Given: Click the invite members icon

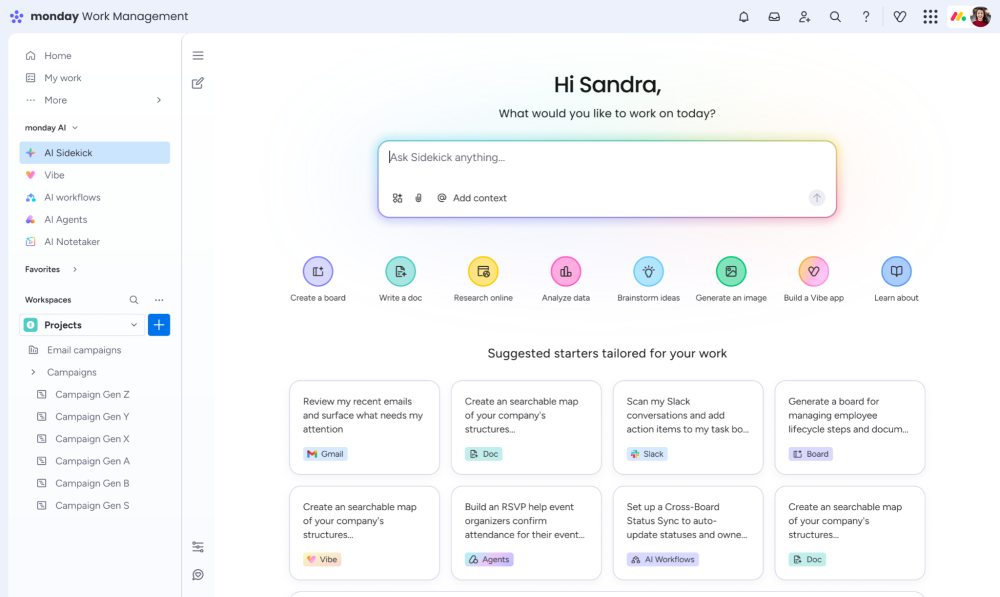Looking at the screenshot, I should pos(804,17).
